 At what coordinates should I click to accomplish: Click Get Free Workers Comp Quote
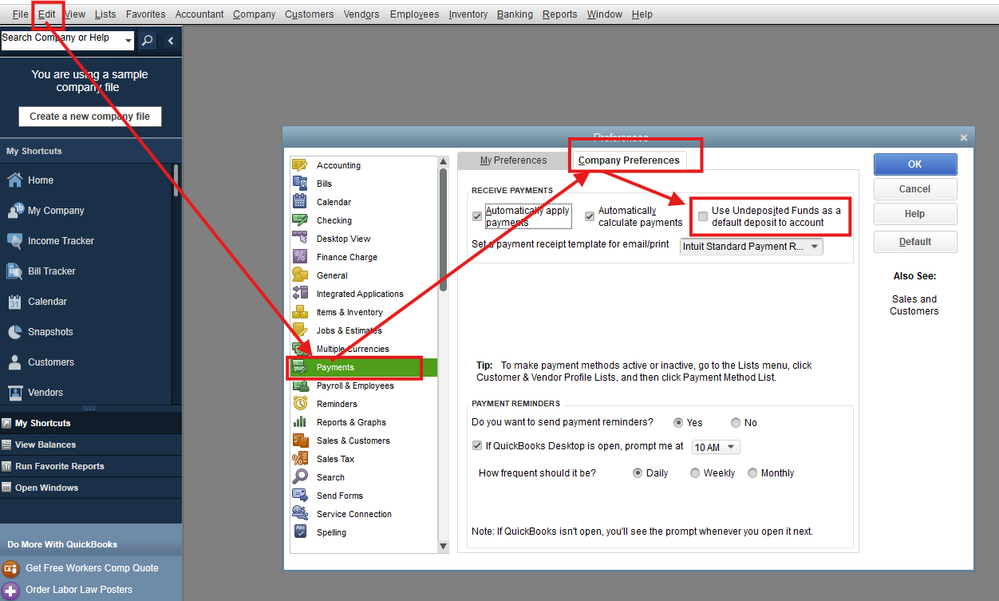(x=92, y=568)
